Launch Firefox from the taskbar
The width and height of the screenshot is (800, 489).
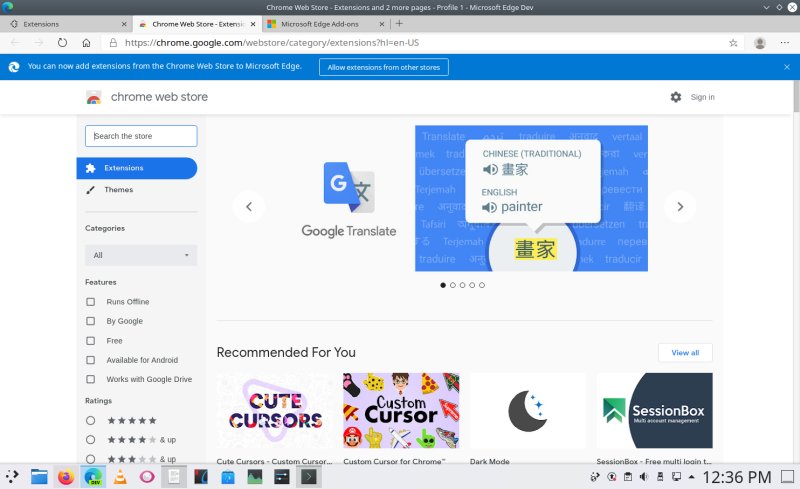pos(66,477)
